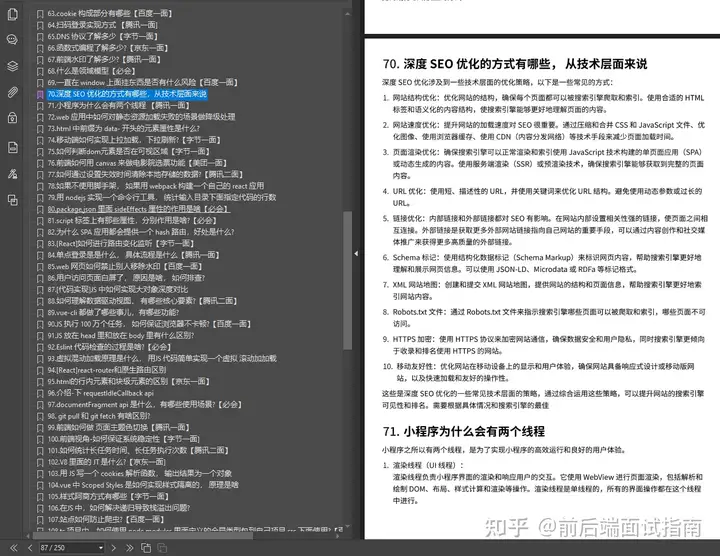This screenshot has height=556, width=720.
Task: Select bookmark 70 about deep SEO optimization
Action: (125, 94)
